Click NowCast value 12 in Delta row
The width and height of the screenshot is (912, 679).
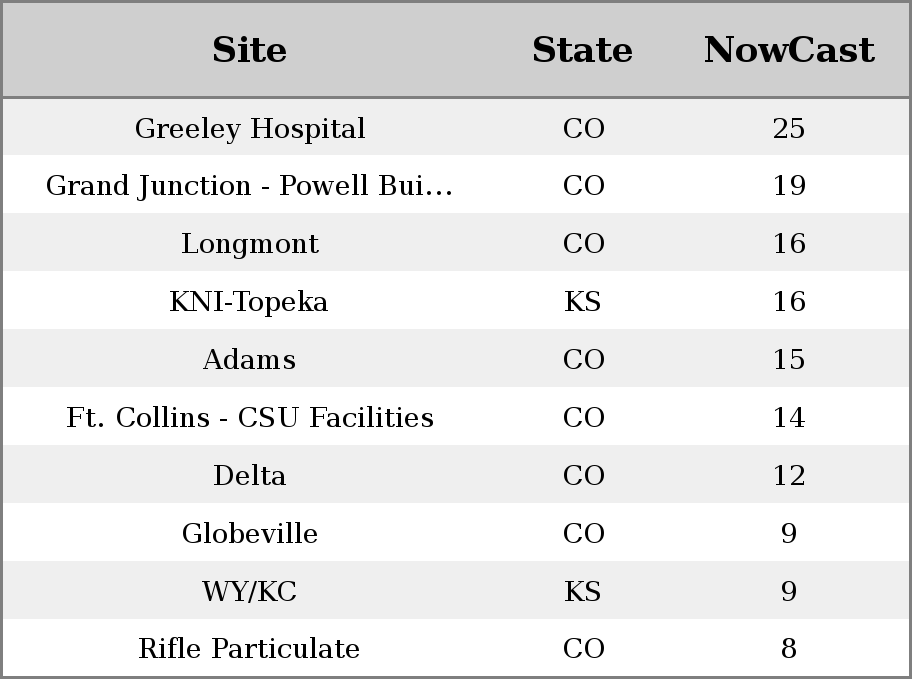click(789, 475)
